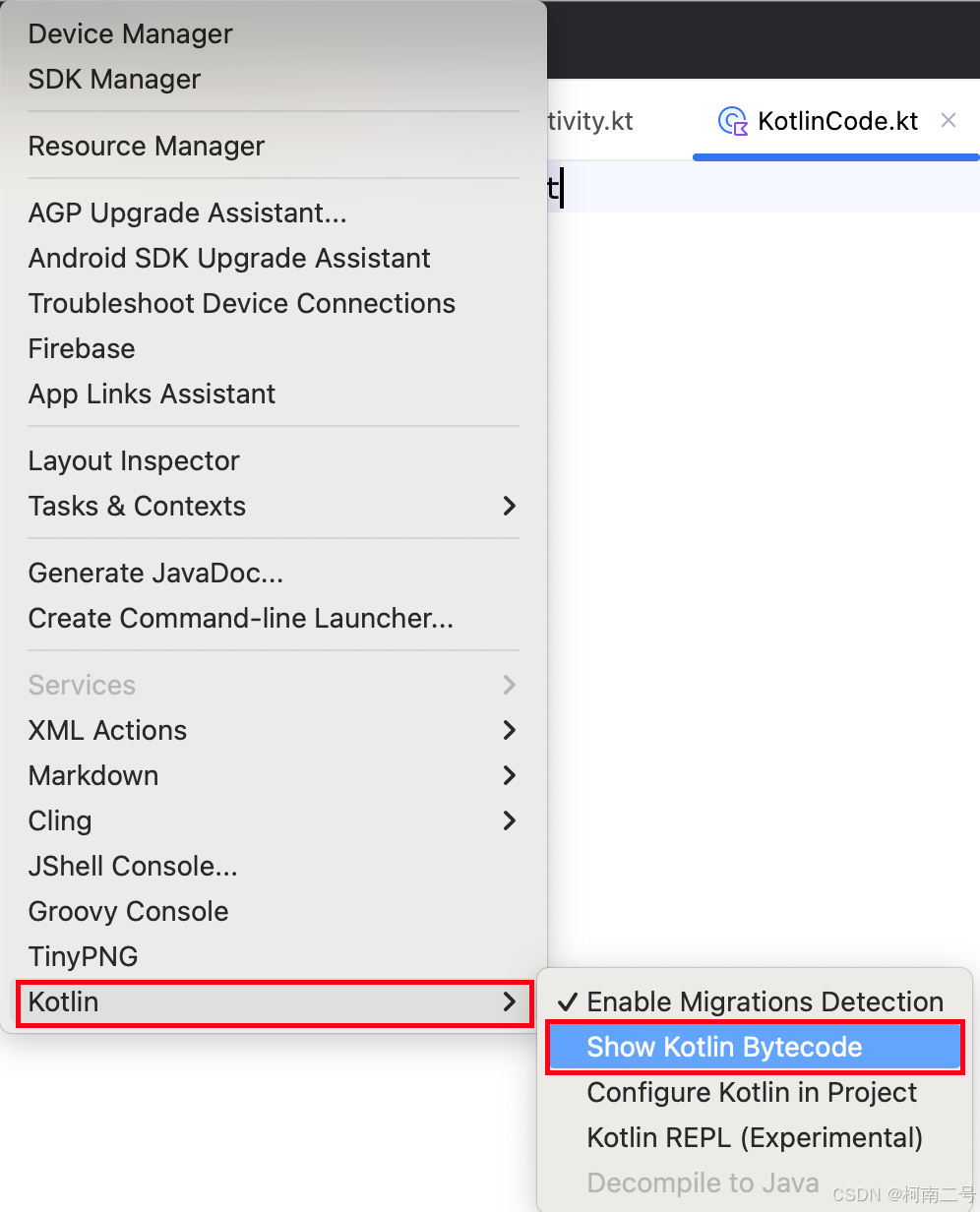Image resolution: width=980 pixels, height=1212 pixels.
Task: Open Configure Kotlin in Project
Action: pyautogui.click(x=751, y=1092)
